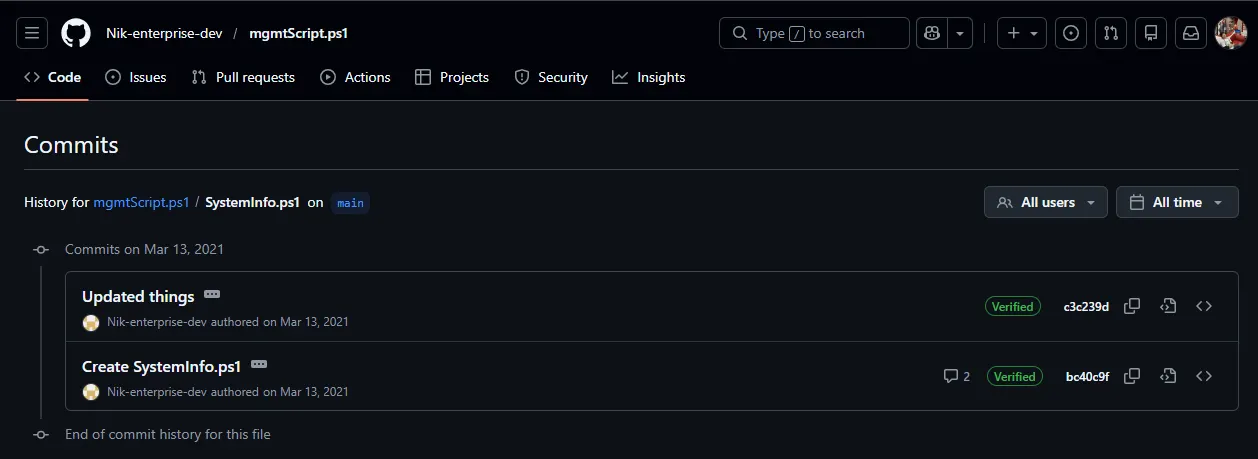Click the GitHub logo home icon
The image size is (1258, 459).
click(76, 33)
